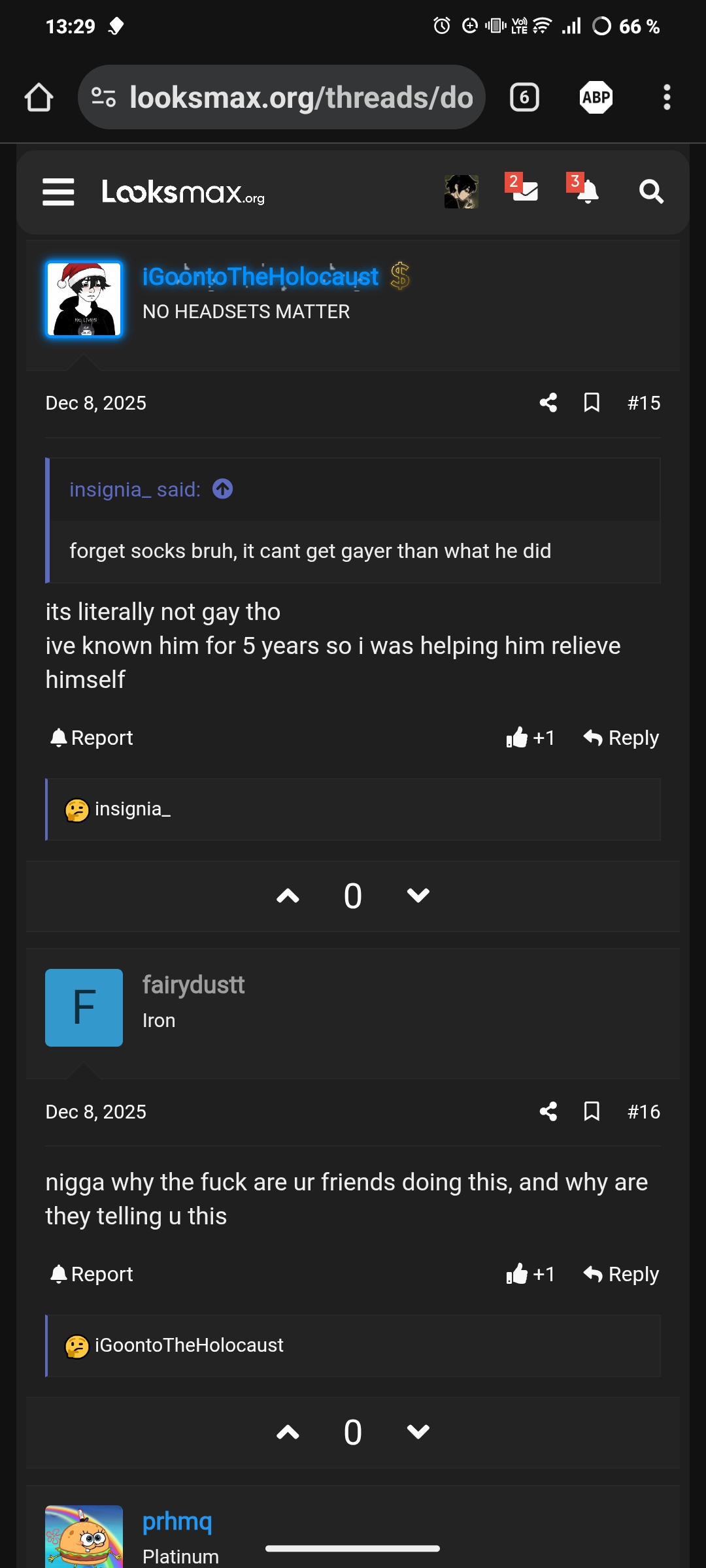Downvote iGoontoTheHolocaust's post
The width and height of the screenshot is (706, 1568).
click(x=418, y=896)
